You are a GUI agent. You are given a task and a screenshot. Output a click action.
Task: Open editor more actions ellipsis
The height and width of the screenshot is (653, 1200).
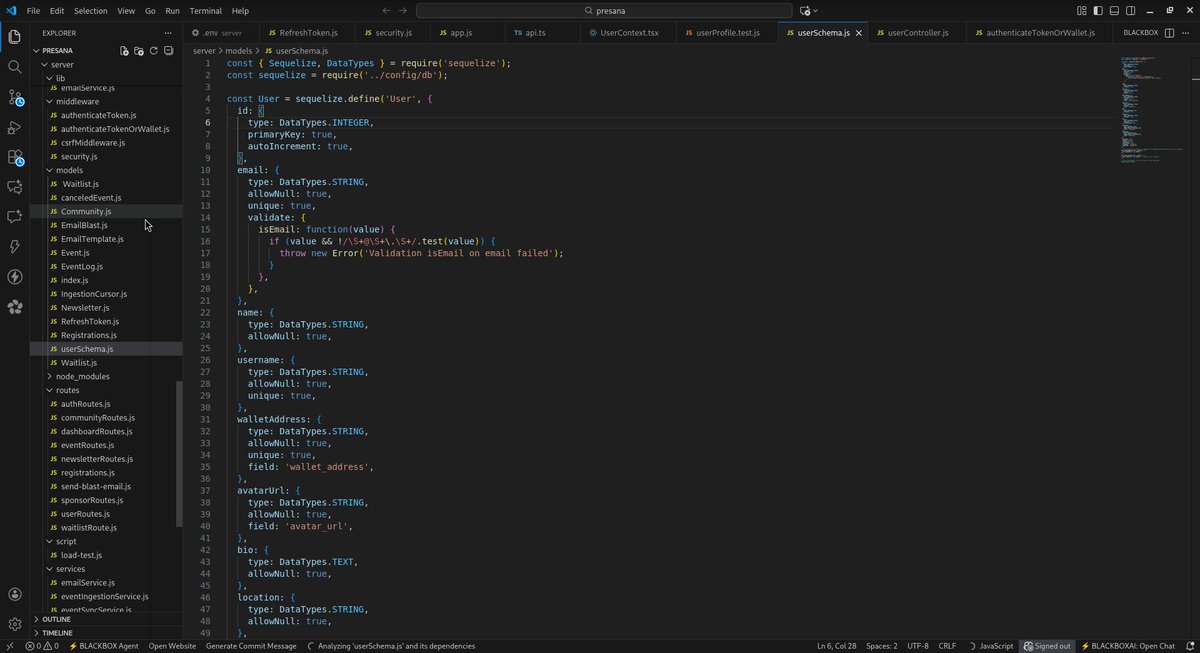coord(1187,32)
